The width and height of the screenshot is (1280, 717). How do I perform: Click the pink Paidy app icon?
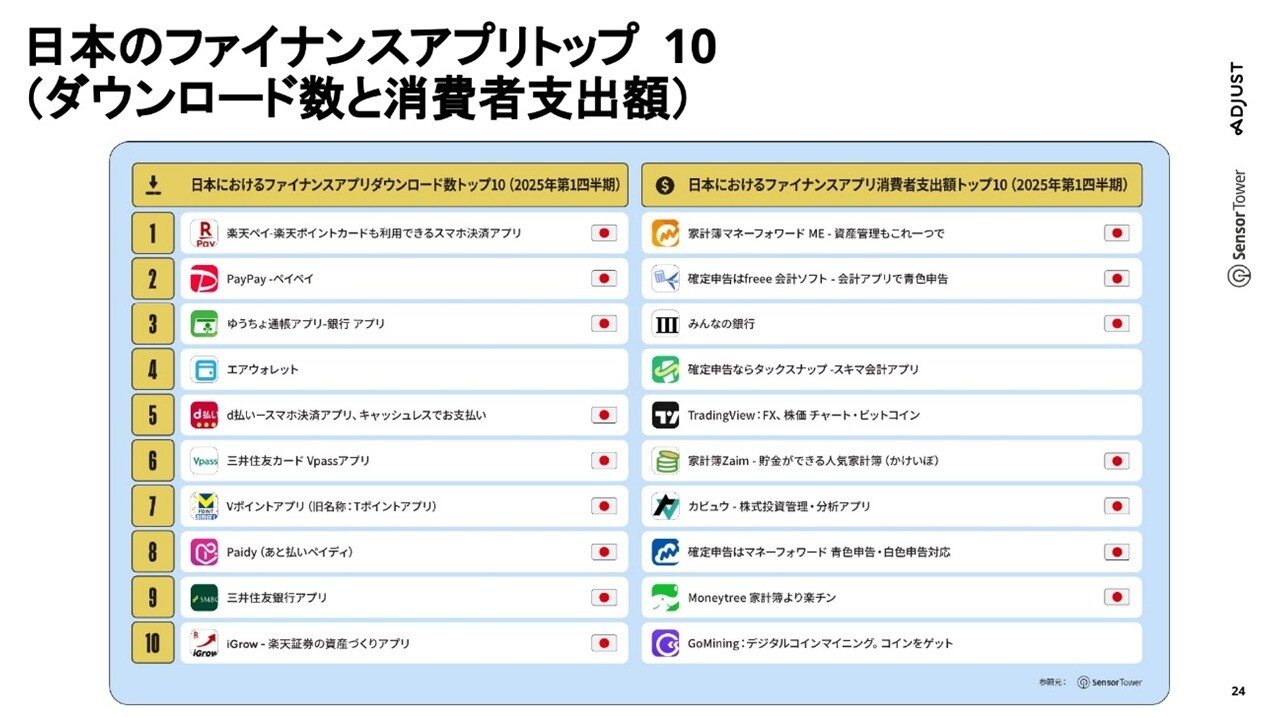pyautogui.click(x=204, y=552)
